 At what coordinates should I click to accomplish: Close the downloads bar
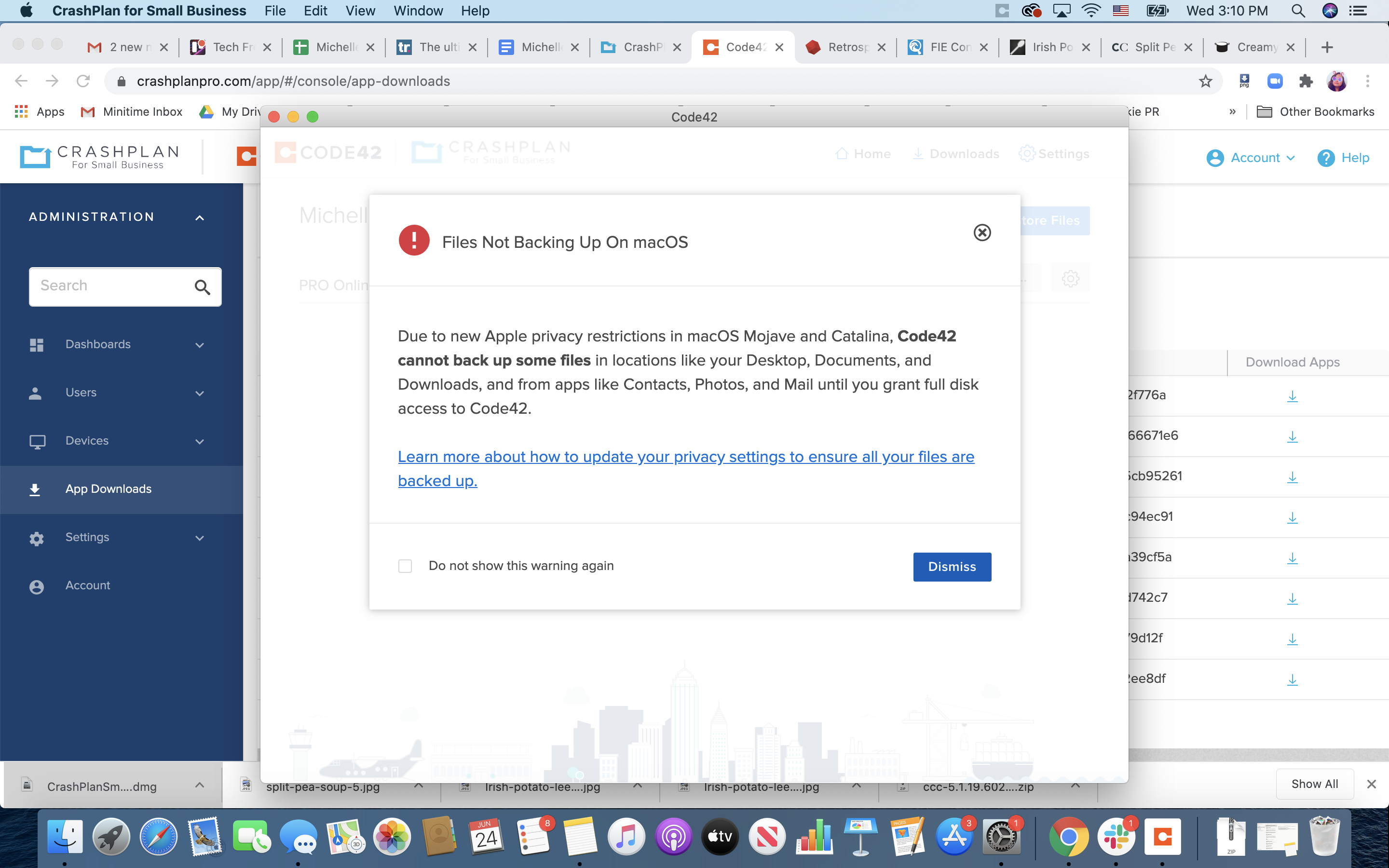1371,784
